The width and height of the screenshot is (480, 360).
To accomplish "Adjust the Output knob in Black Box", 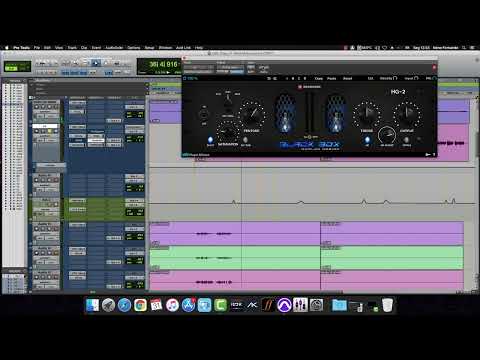I will pyautogui.click(x=407, y=113).
